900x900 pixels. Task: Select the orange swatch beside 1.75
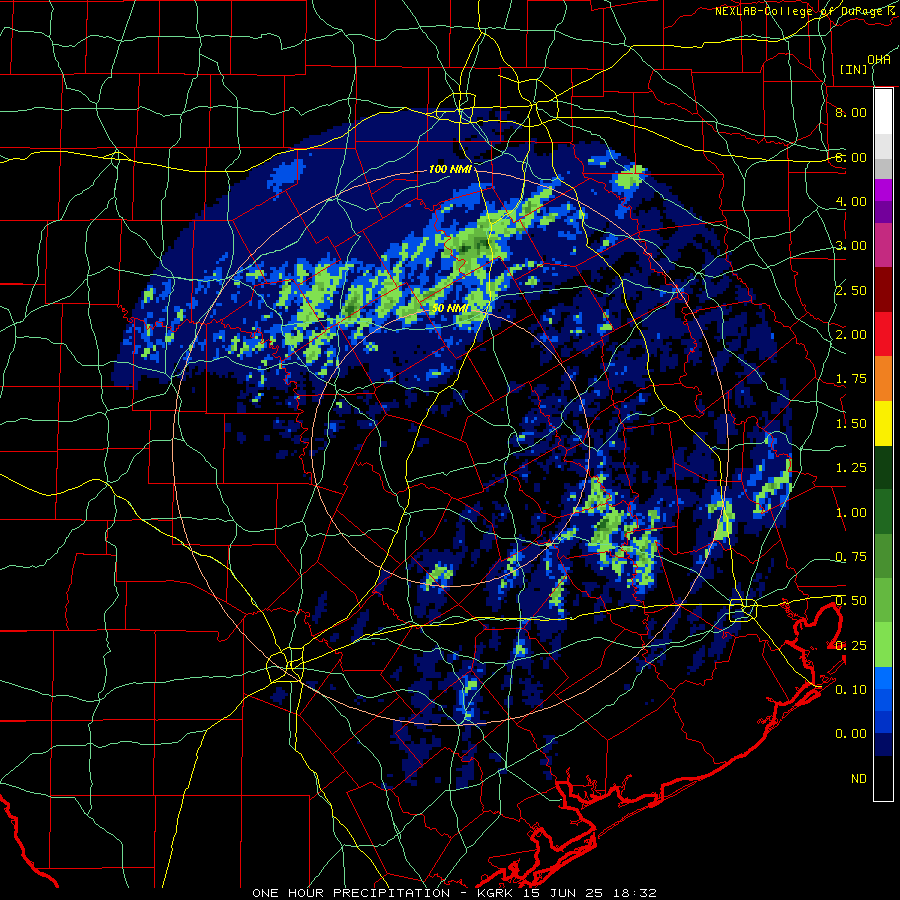pyautogui.click(x=883, y=378)
